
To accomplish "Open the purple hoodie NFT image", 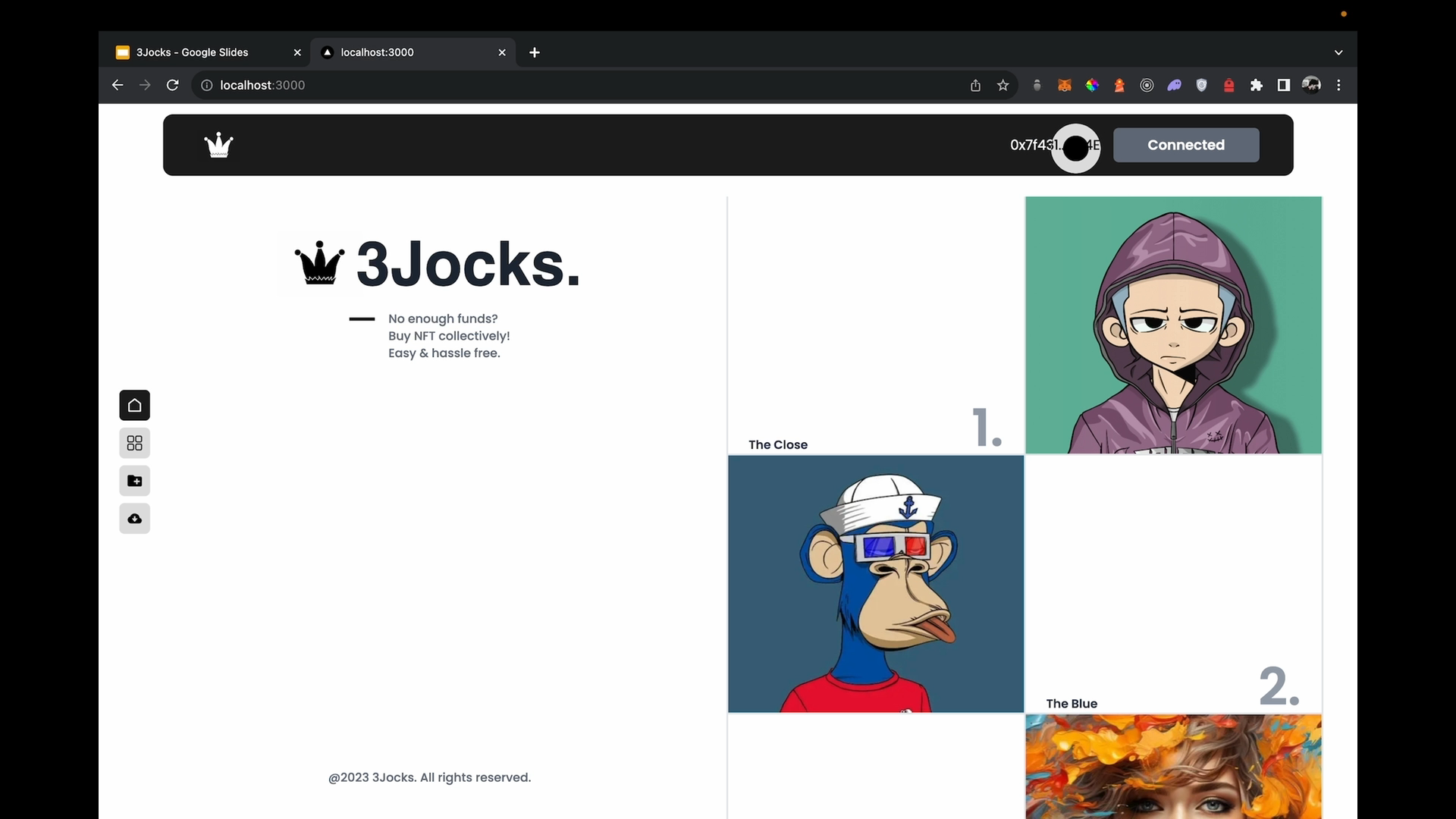I will click(x=1173, y=325).
